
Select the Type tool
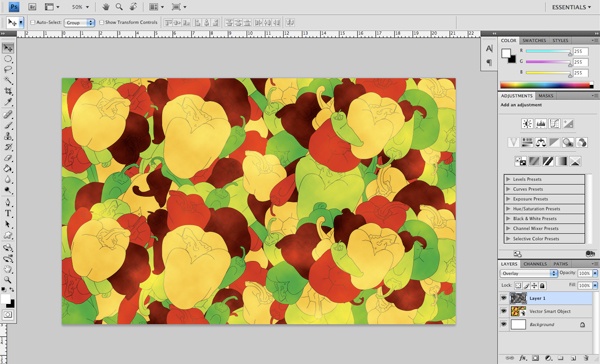pos(8,214)
